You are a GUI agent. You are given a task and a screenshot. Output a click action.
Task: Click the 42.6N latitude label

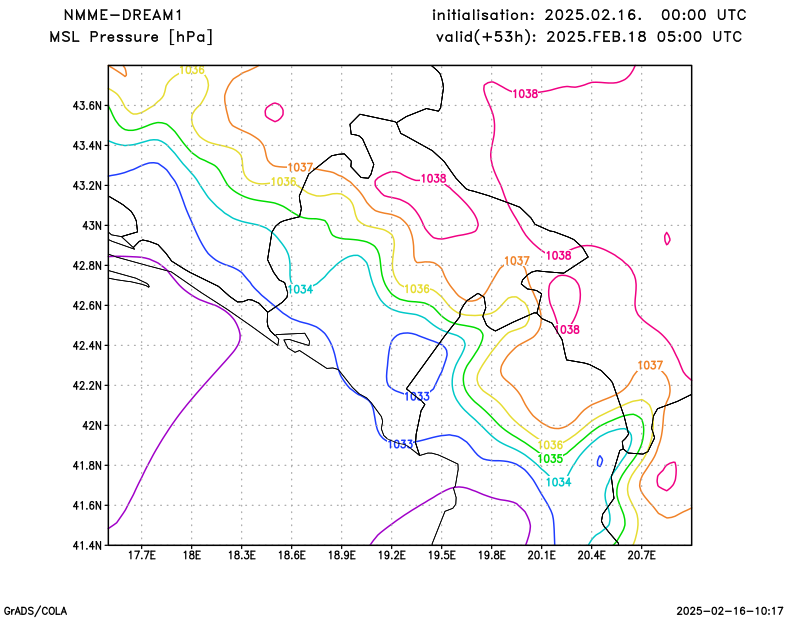(x=87, y=305)
